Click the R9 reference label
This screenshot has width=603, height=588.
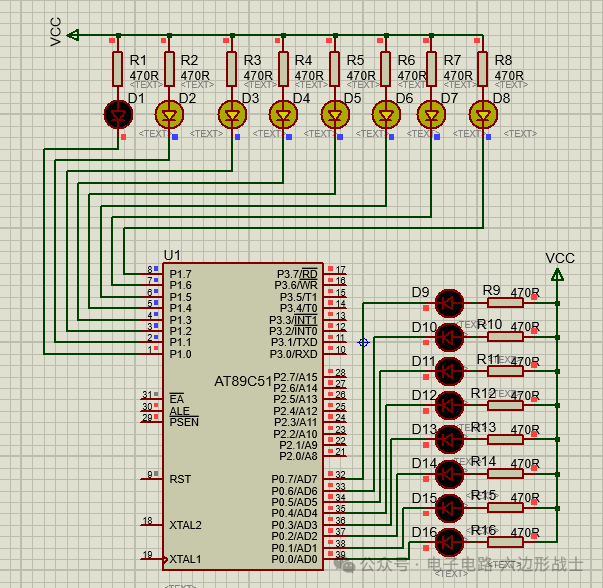491,290
